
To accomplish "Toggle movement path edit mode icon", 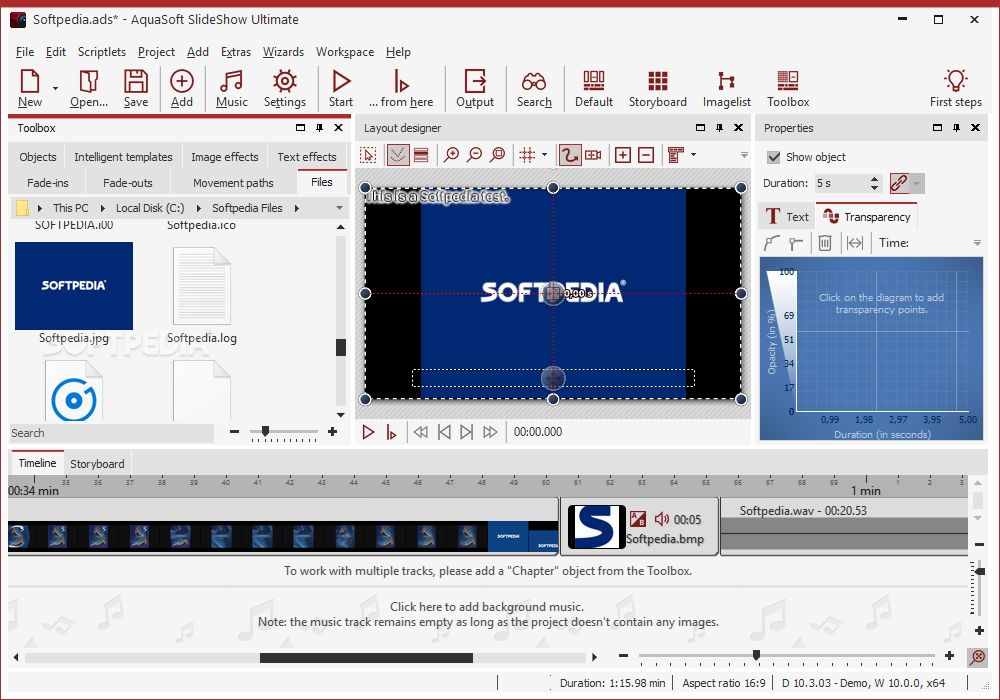I will (x=570, y=154).
